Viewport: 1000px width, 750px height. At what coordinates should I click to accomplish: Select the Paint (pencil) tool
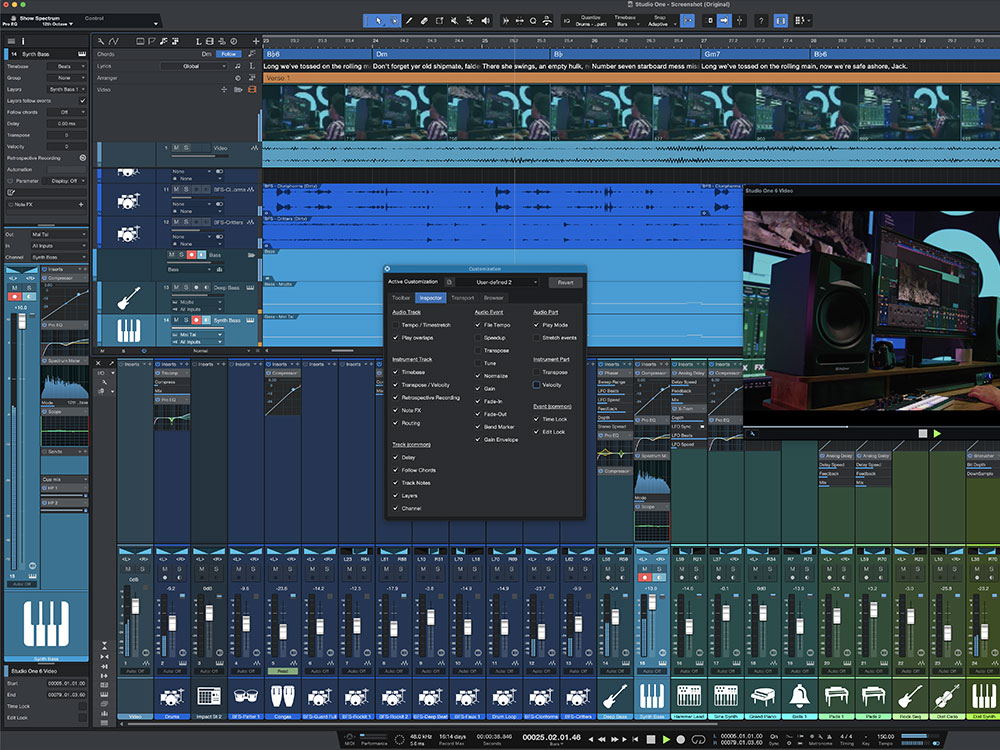click(x=407, y=20)
